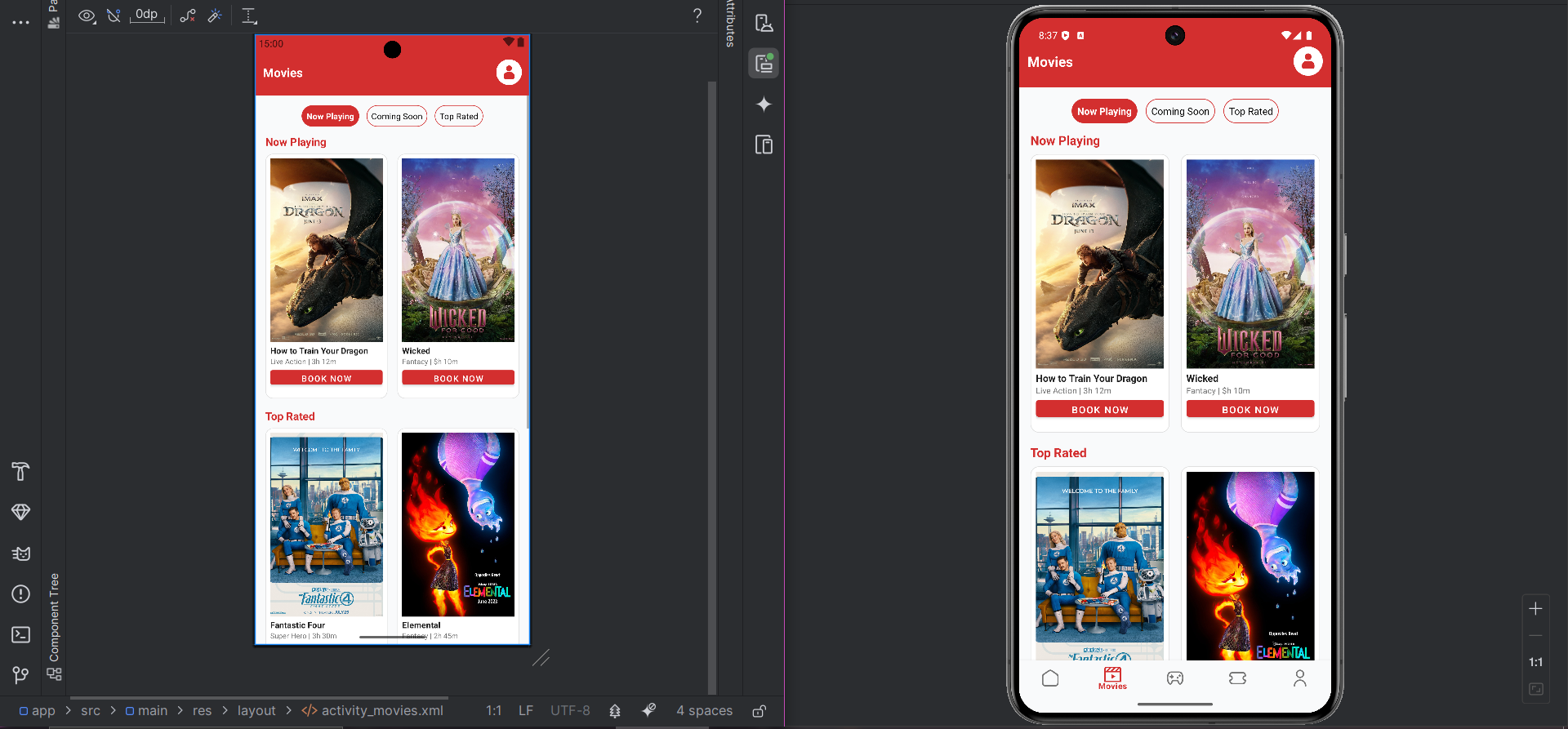Viewport: 1568px width, 729px height.
Task: Open the Attributes side panel tab
Action: click(x=730, y=24)
